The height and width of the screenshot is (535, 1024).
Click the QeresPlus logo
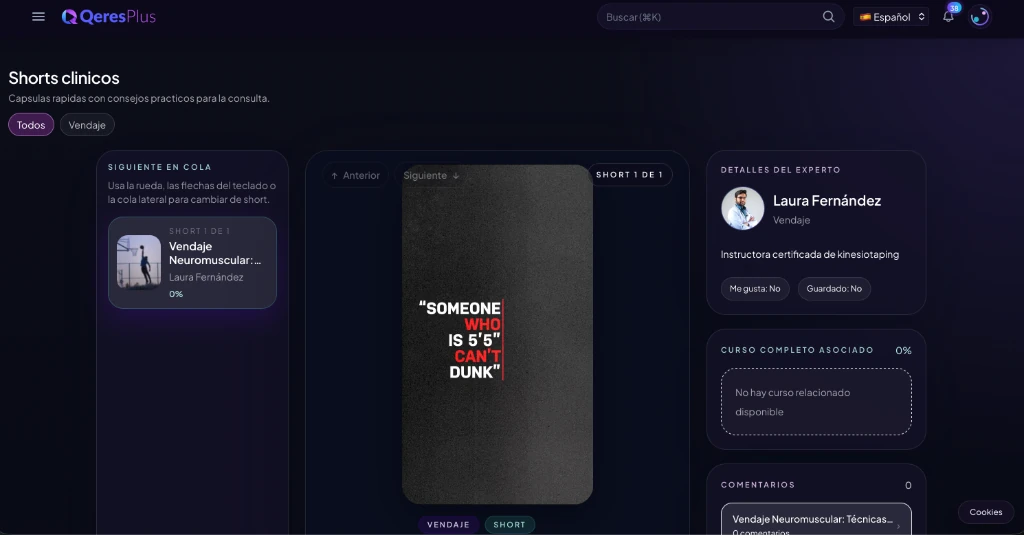[108, 17]
